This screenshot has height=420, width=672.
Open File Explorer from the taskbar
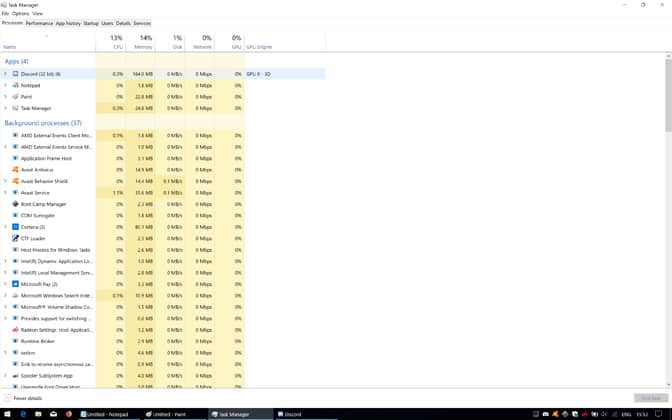38,414
